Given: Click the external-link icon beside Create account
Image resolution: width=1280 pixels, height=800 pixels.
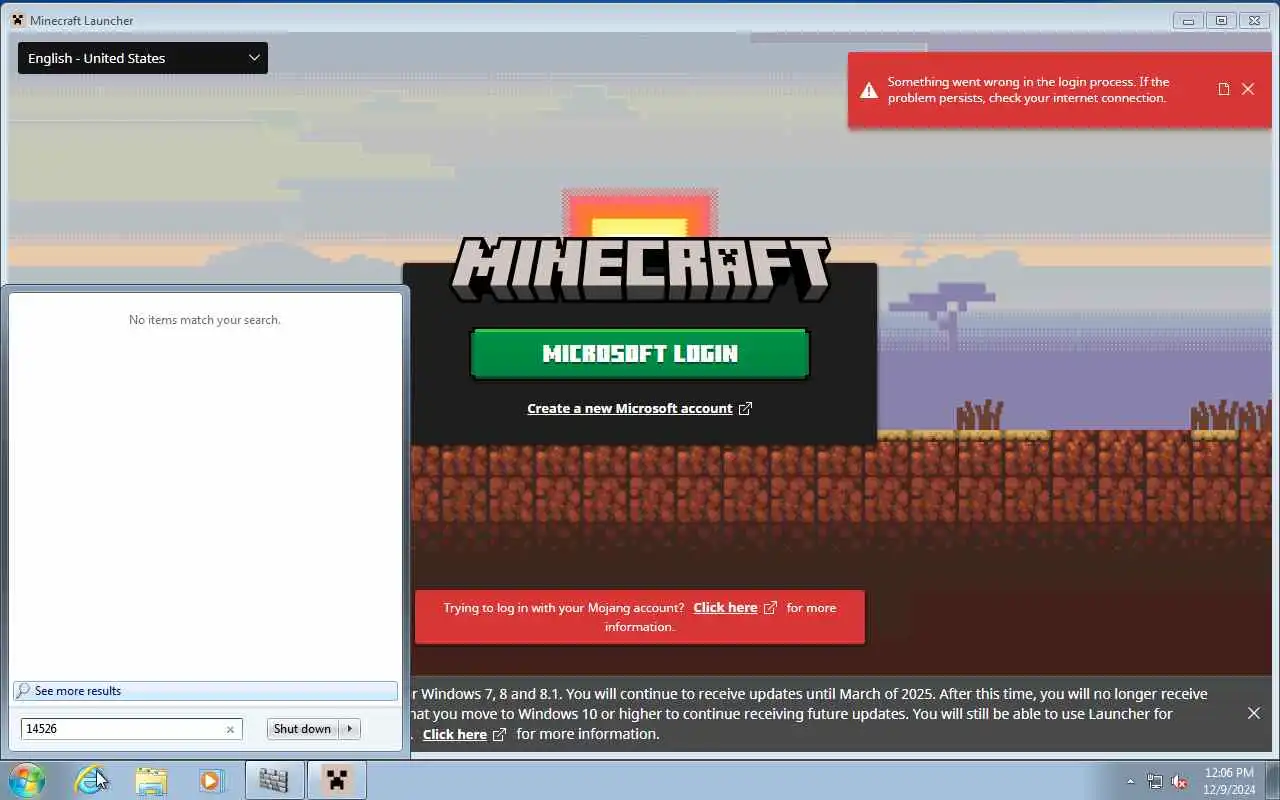Looking at the screenshot, I should pos(745,408).
